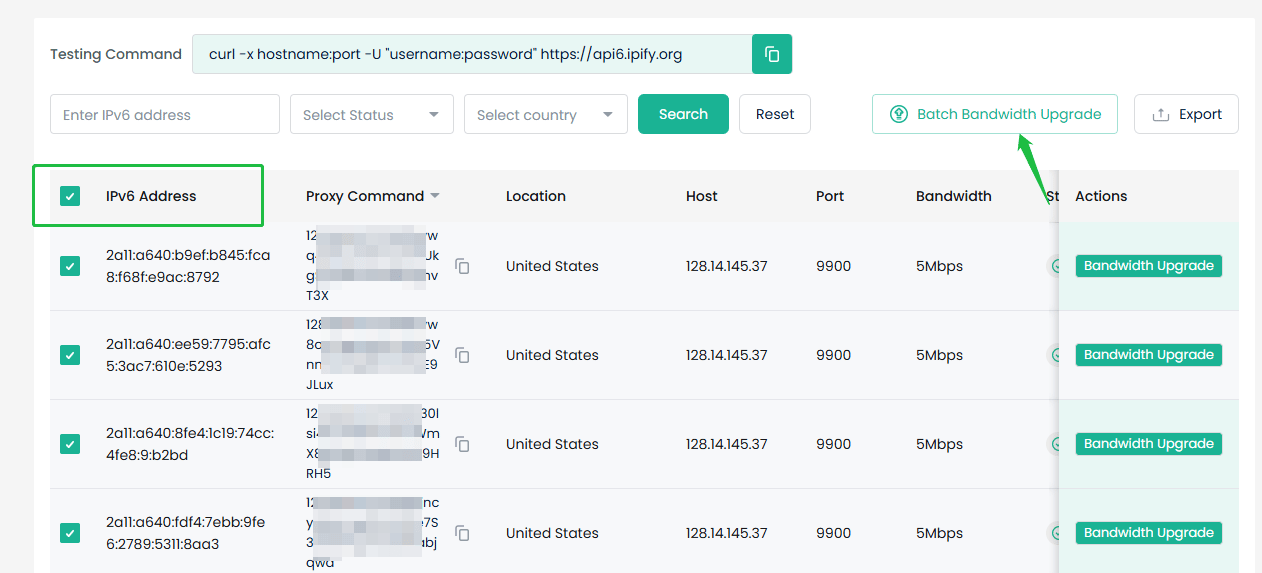1262x573 pixels.
Task: Click Bandwidth Upgrade for 2a11:a640:8fe4 row
Action: tap(1149, 444)
